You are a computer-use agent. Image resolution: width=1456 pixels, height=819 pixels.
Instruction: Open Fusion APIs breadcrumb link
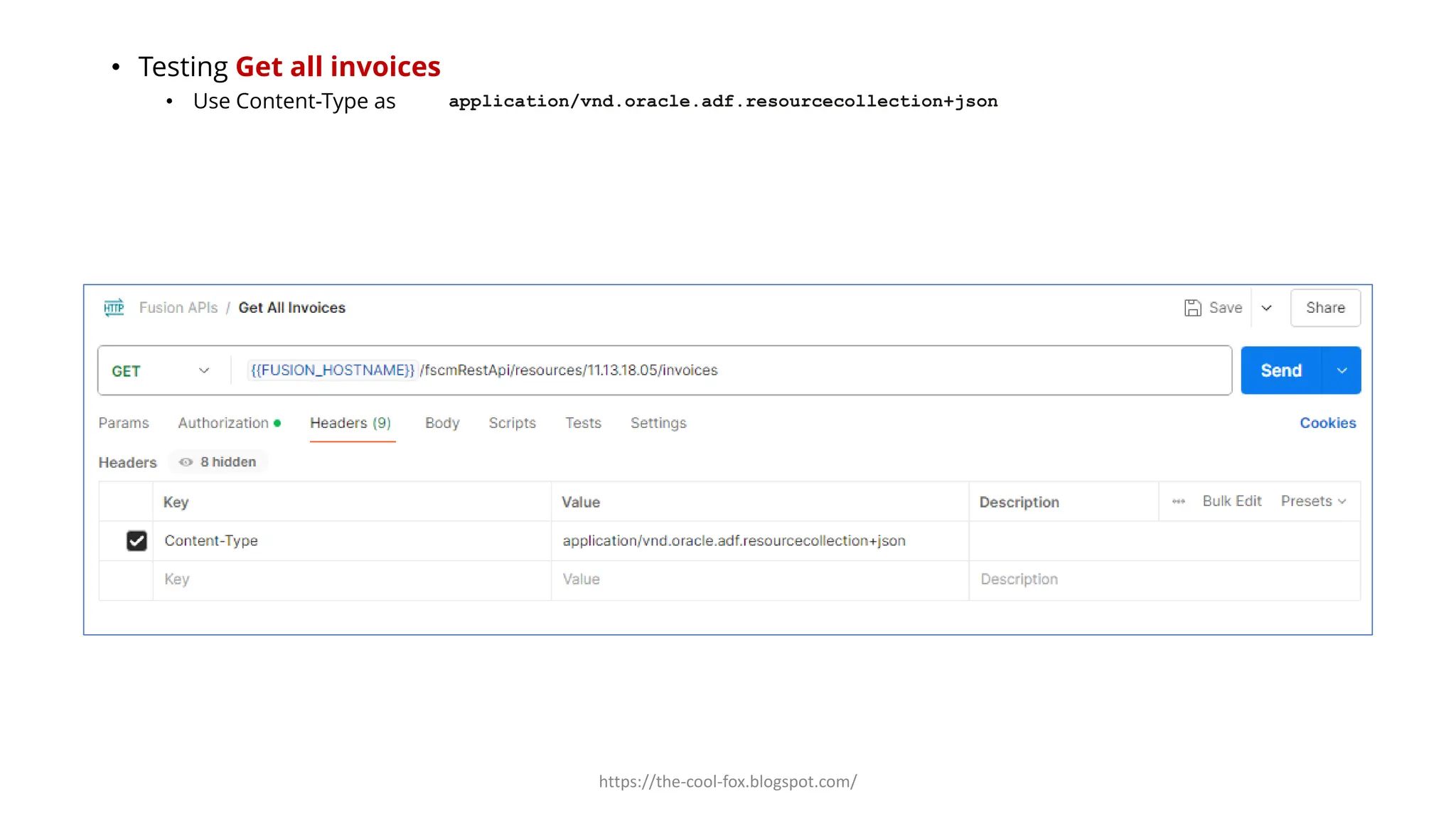(x=178, y=308)
